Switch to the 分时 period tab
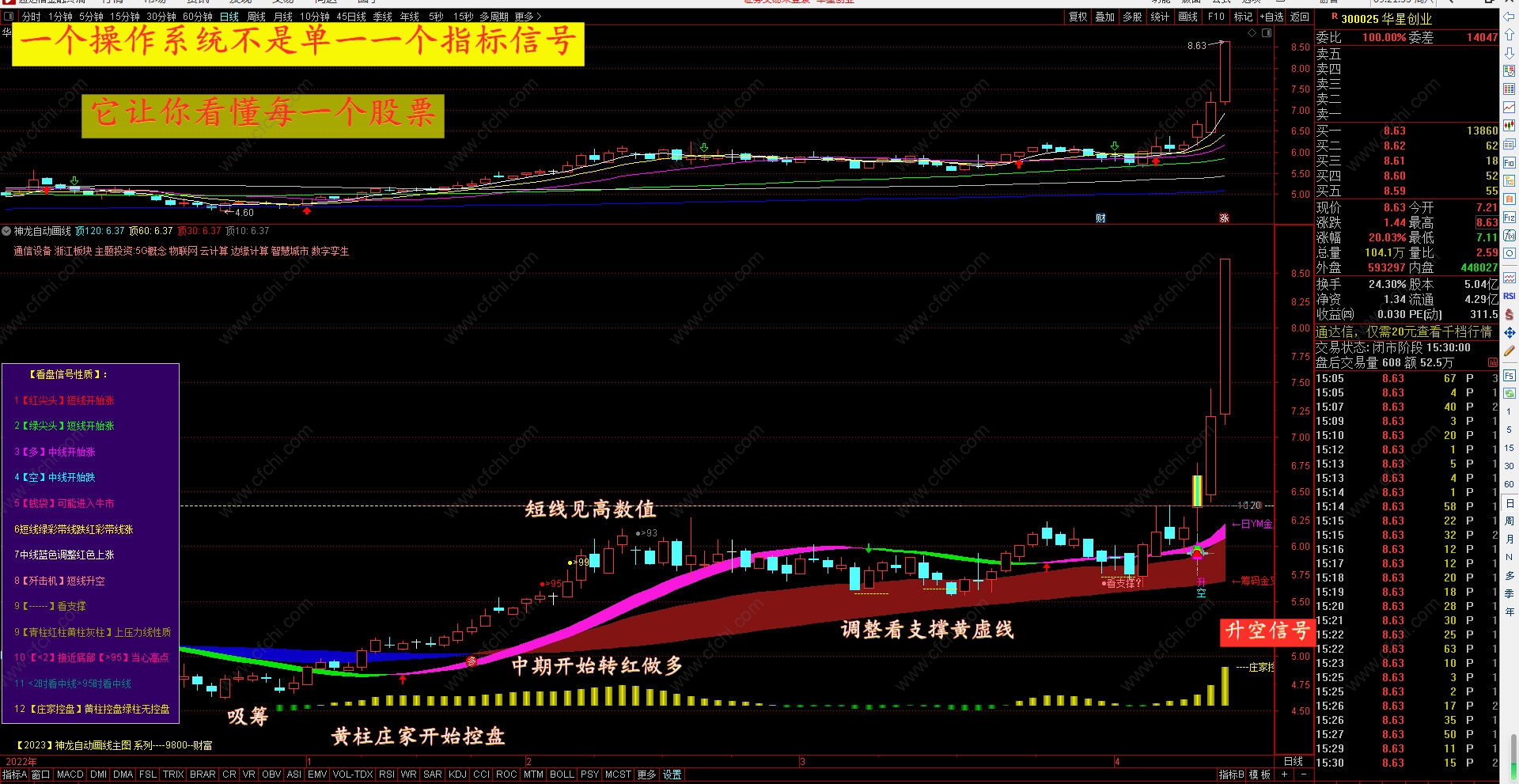Screen dimensions: 1519x784 (31, 17)
